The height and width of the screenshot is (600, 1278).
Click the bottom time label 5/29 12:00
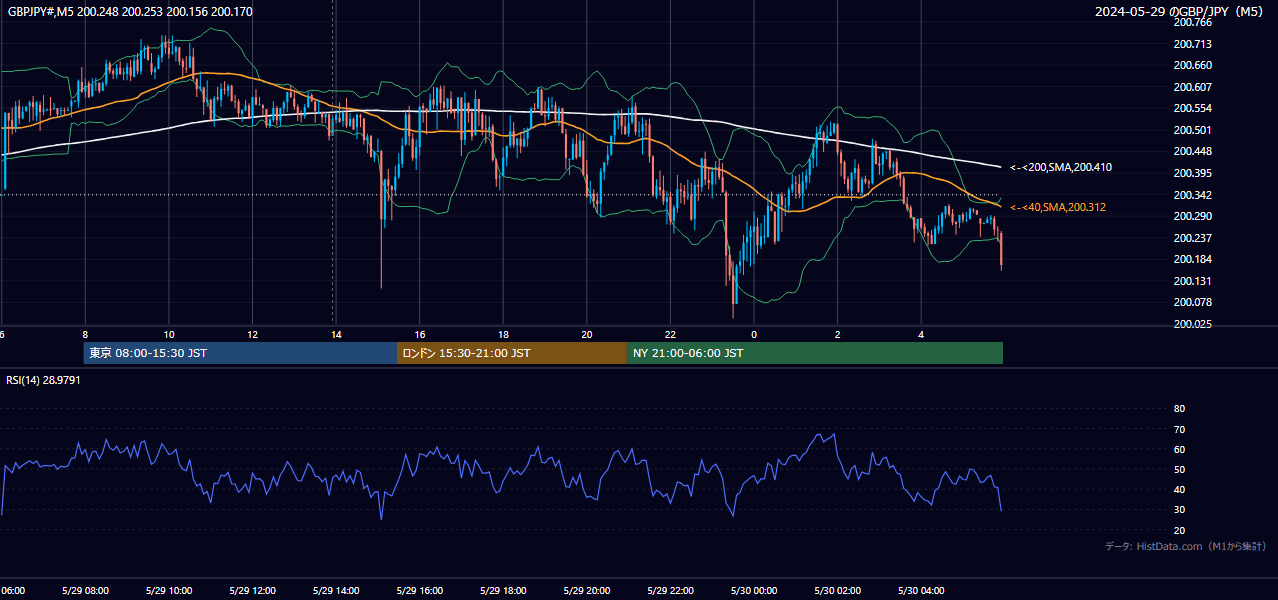tap(253, 590)
